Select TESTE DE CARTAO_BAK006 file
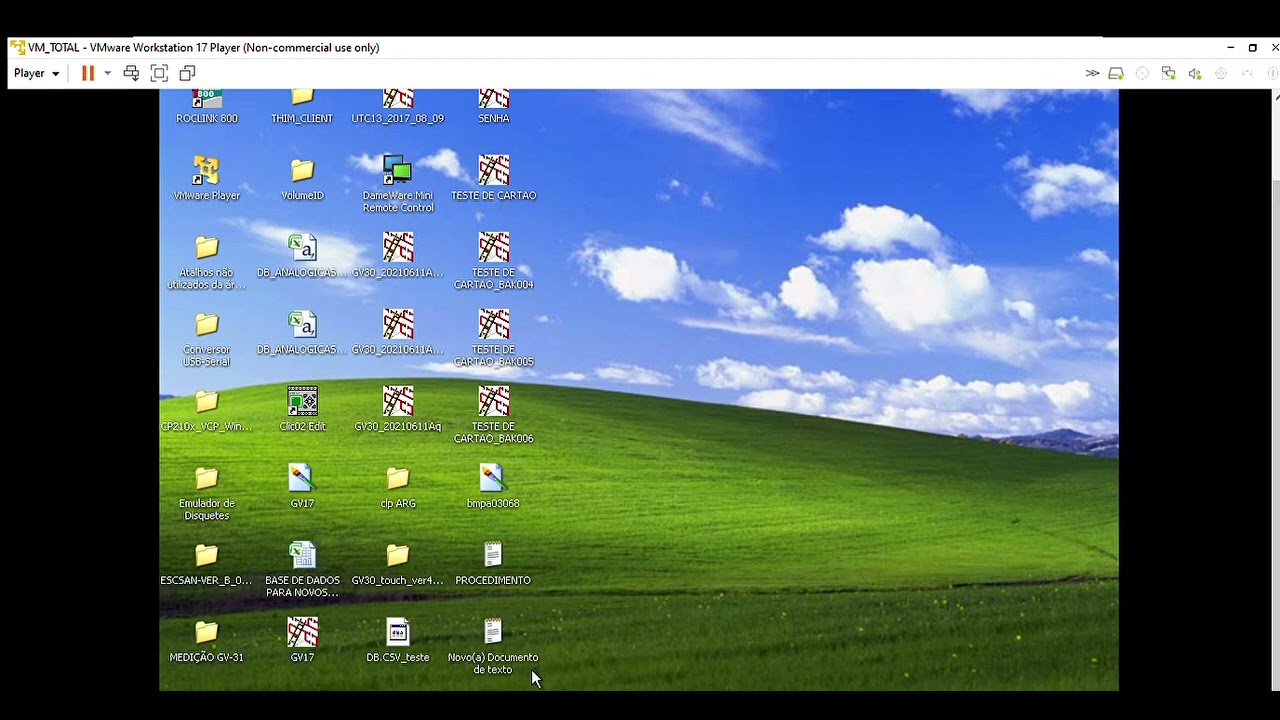The height and width of the screenshot is (720, 1280). point(493,416)
